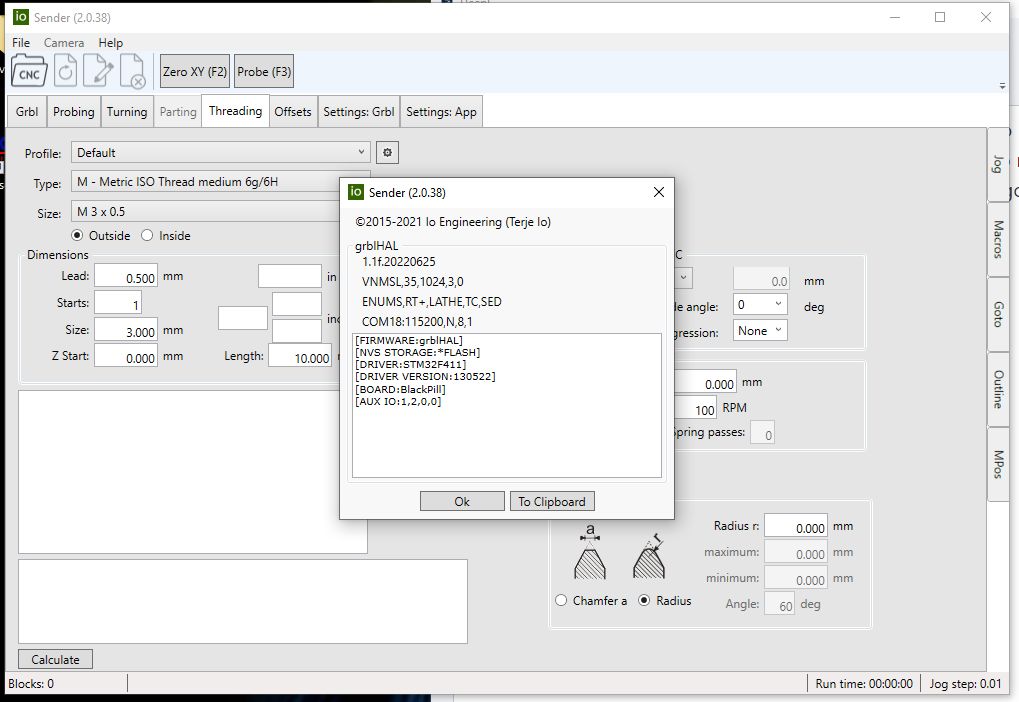Open the Settings: Grbl tab
Image resolution: width=1019 pixels, height=702 pixels.
[359, 112]
